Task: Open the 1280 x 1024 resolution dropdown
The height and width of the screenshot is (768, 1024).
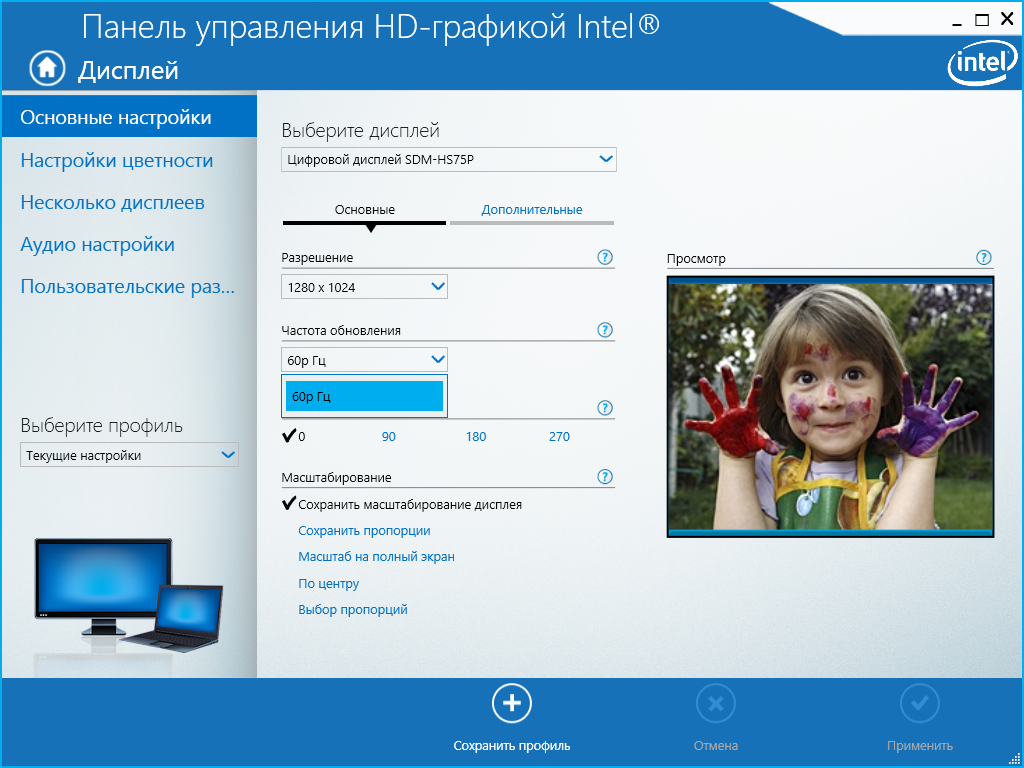Action: pos(364,287)
